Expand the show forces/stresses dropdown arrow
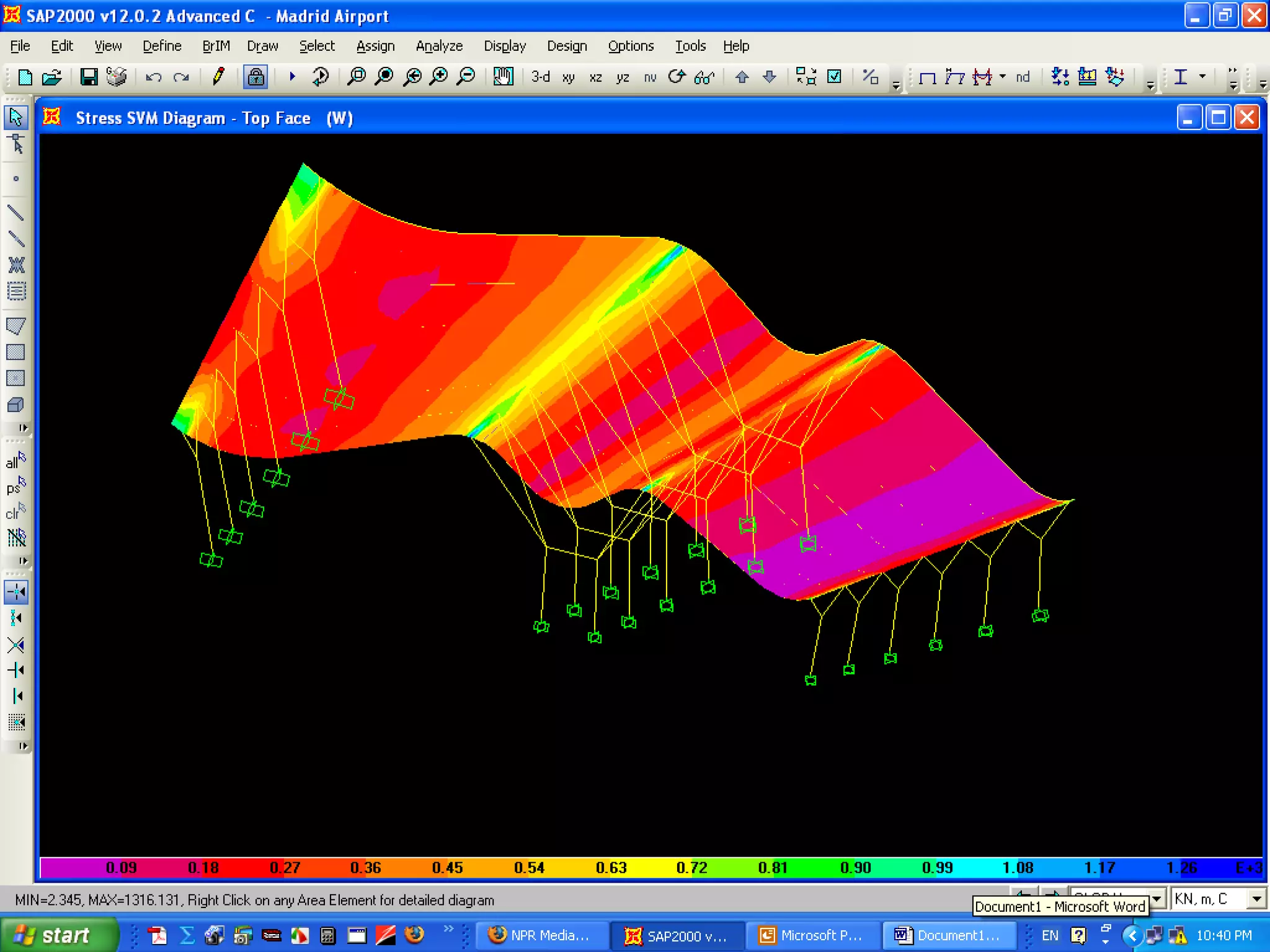The width and height of the screenshot is (1270, 952). [x=1003, y=76]
